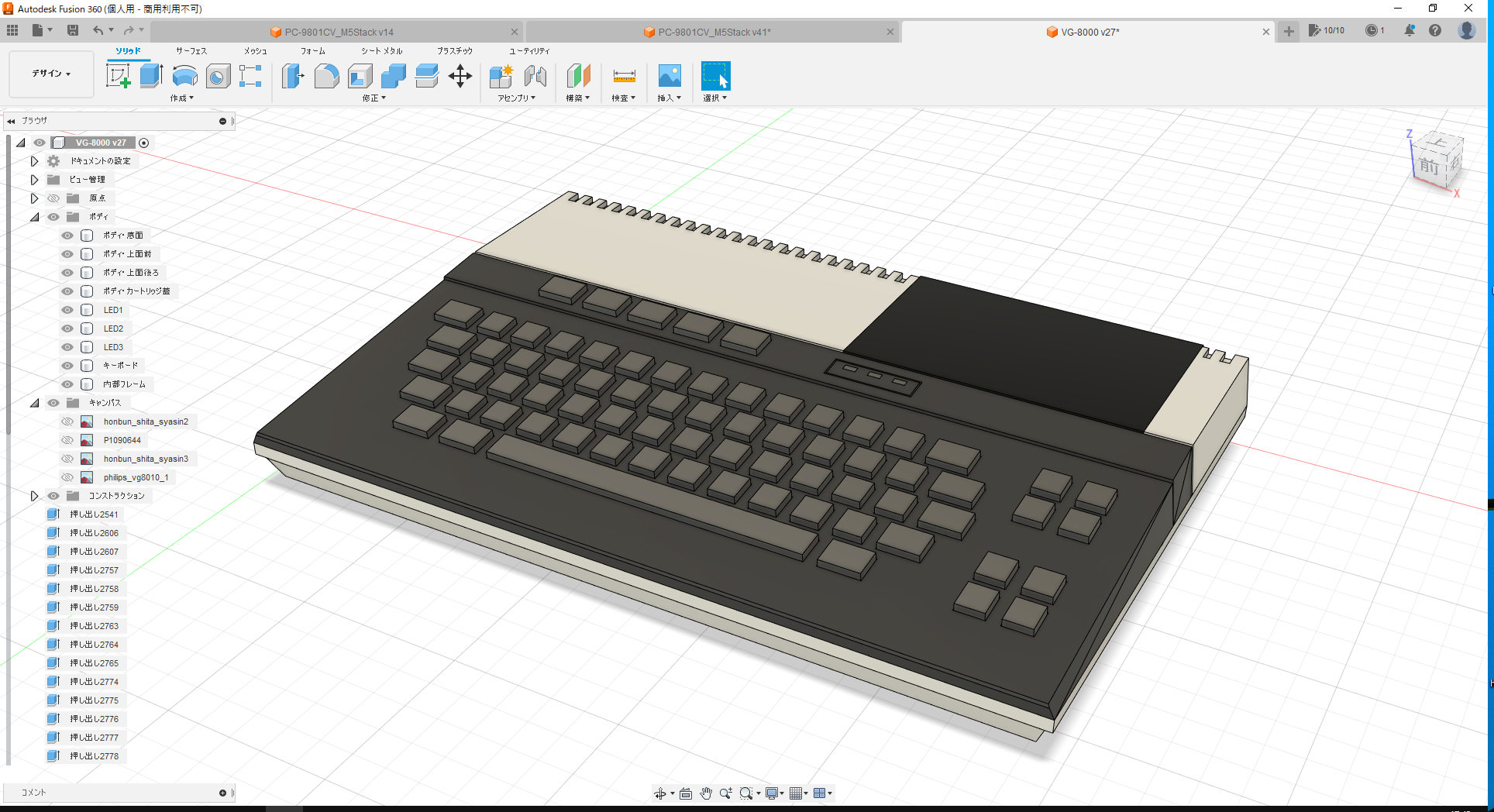Activate the Orbit tool in the navigation bar

661,793
